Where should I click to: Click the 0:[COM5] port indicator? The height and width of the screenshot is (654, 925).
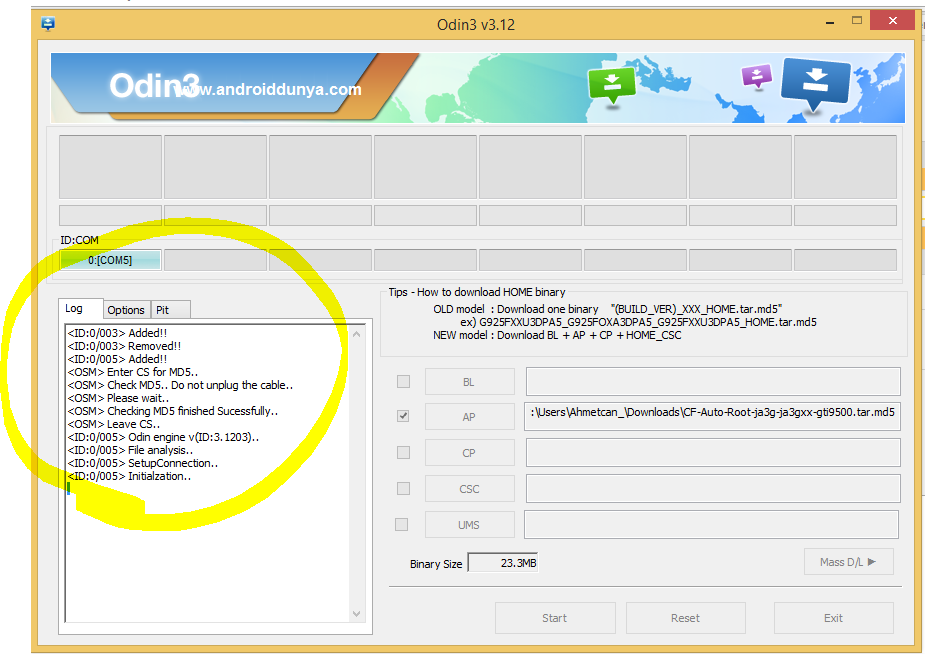(x=110, y=260)
